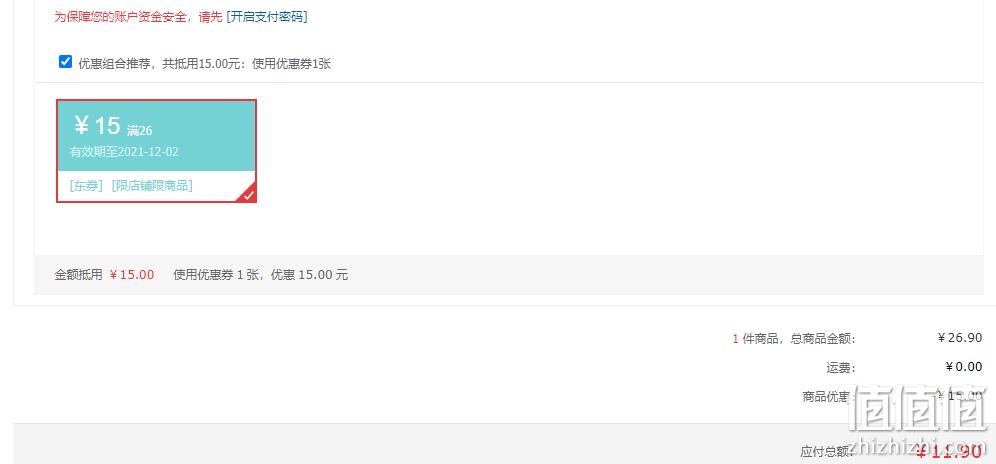Click the zhizhizhi.com watermark logo
This screenshot has height=464, width=996.
click(921, 421)
